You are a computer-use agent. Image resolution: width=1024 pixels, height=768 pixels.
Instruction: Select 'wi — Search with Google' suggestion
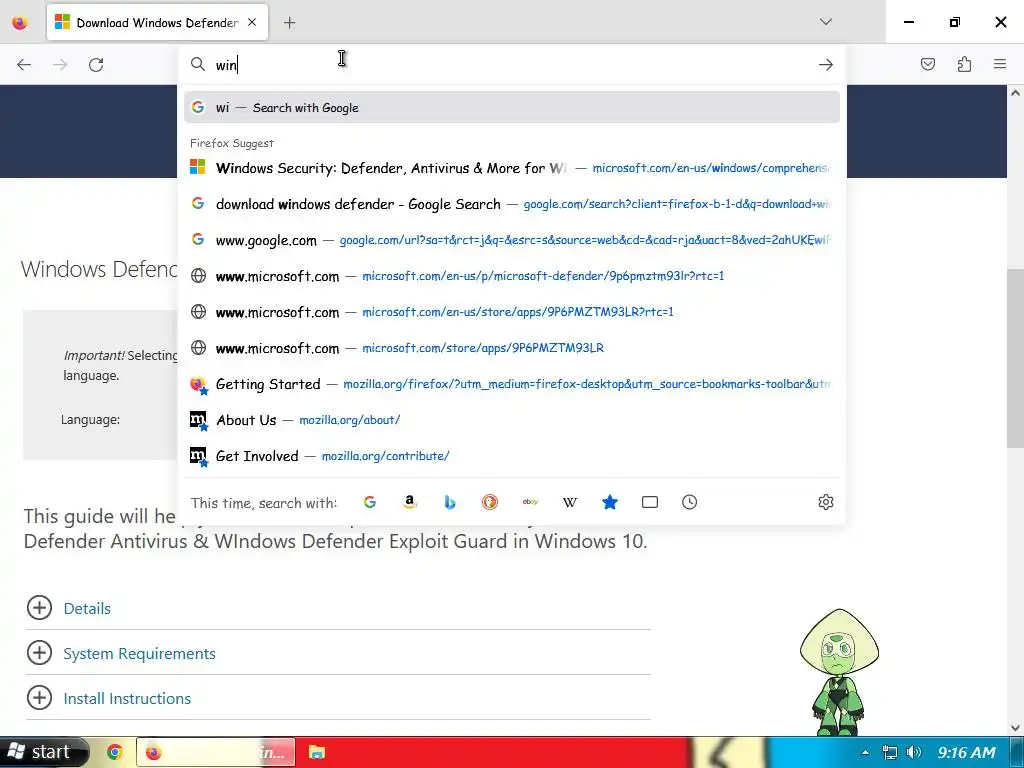point(512,108)
